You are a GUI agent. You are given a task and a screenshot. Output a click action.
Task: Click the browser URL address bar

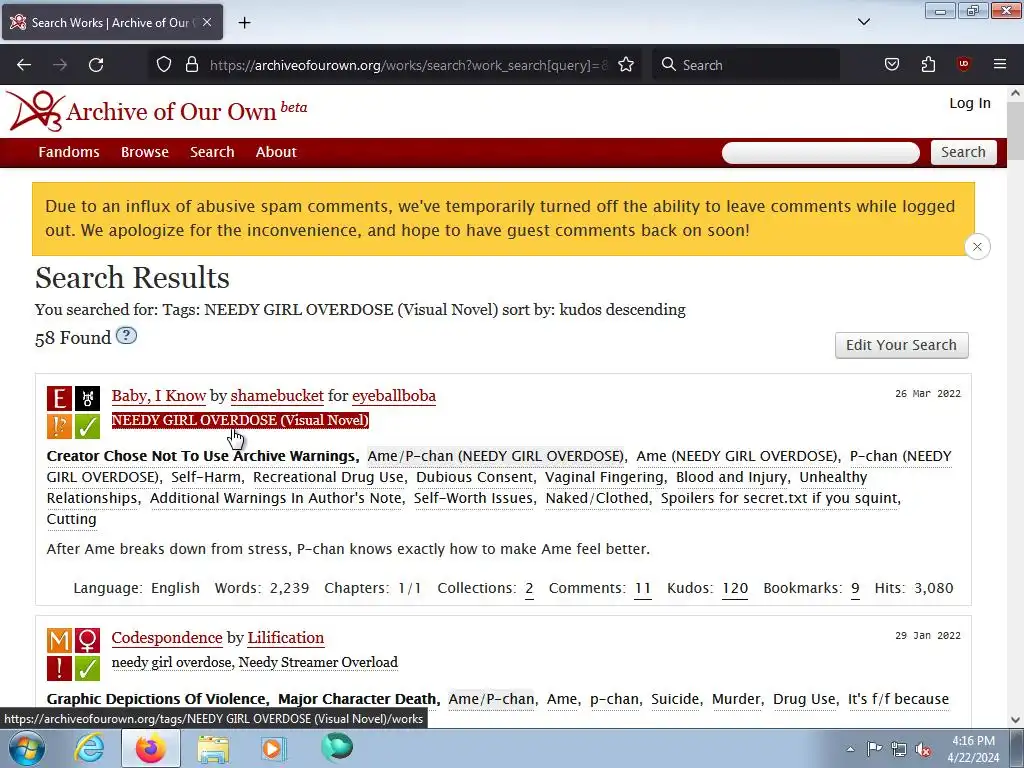(x=408, y=65)
